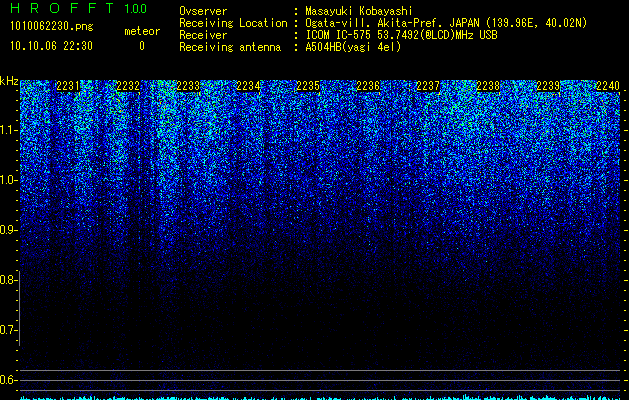Click the 2238 time marker
This screenshot has height=400, width=629.
488,86
